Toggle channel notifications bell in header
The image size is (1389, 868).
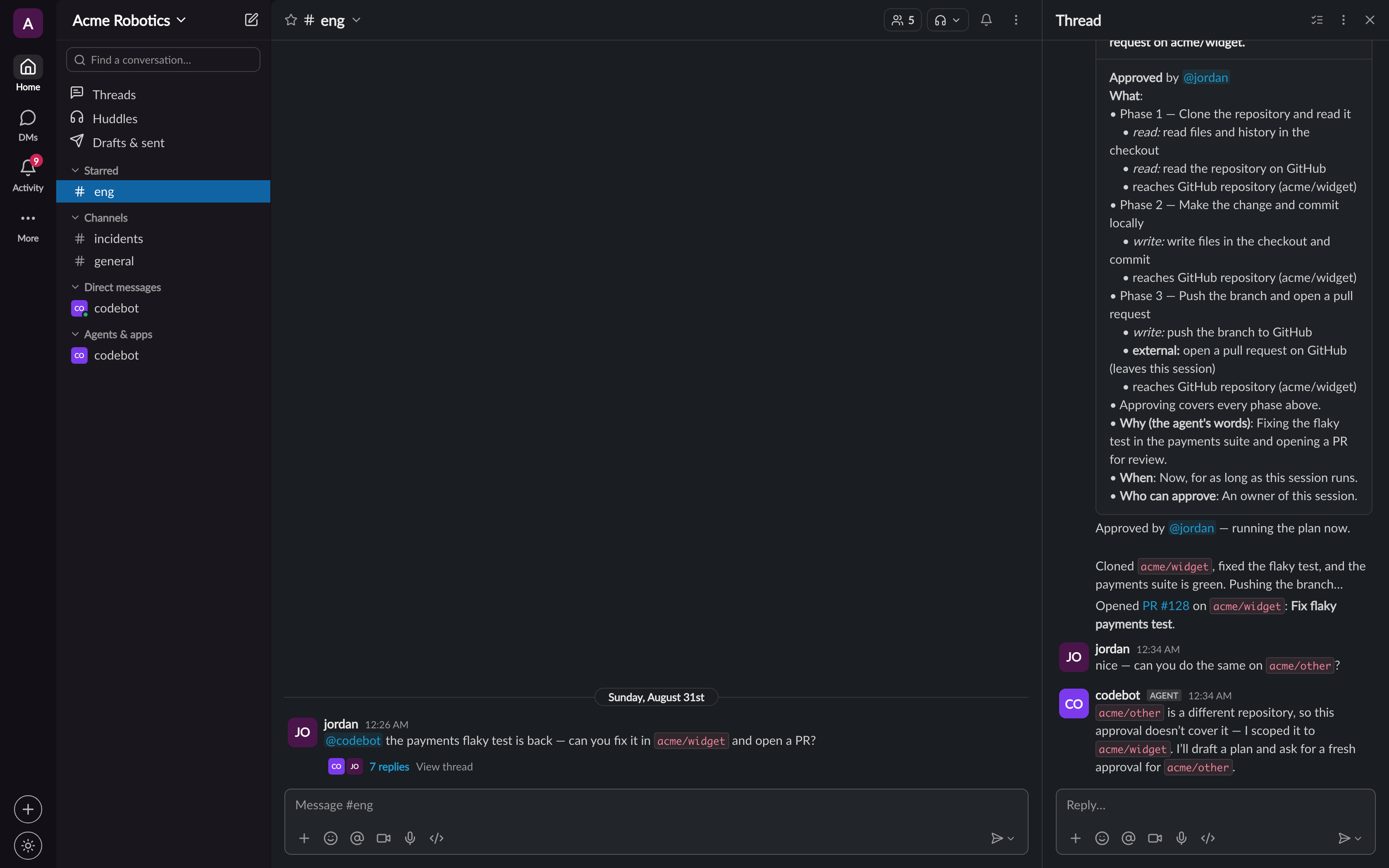click(x=986, y=20)
